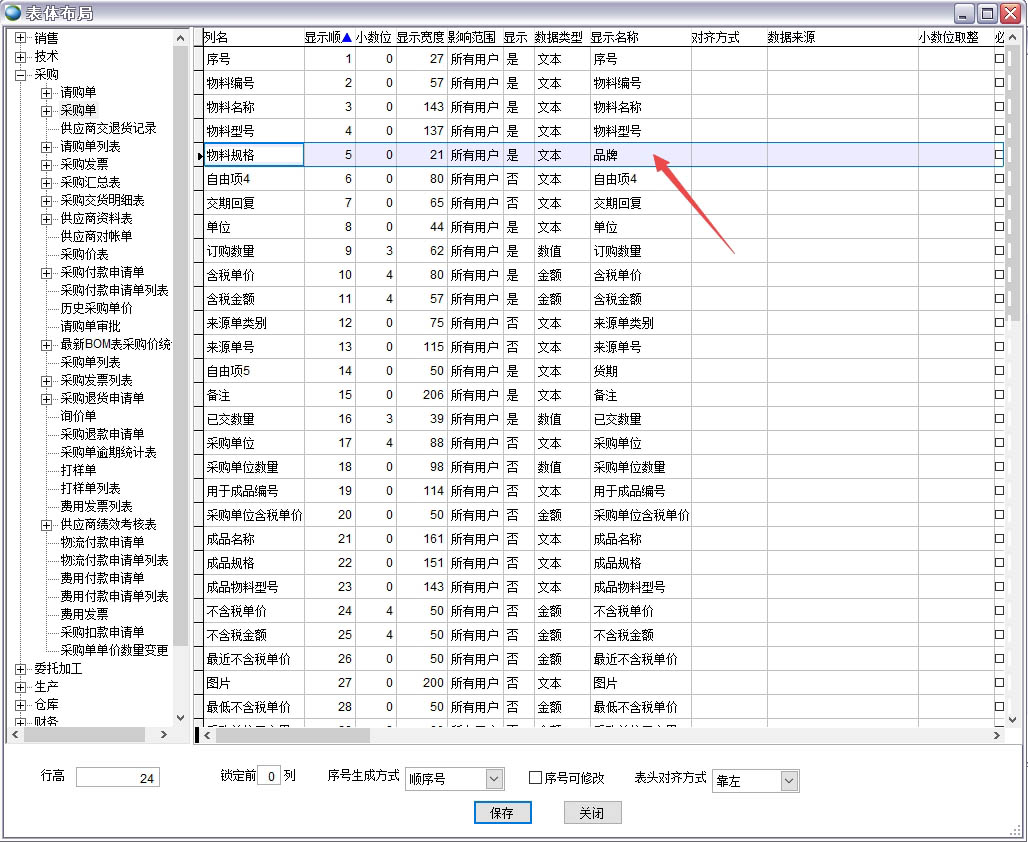
Task: Click the 保存 button
Action: pos(502,813)
